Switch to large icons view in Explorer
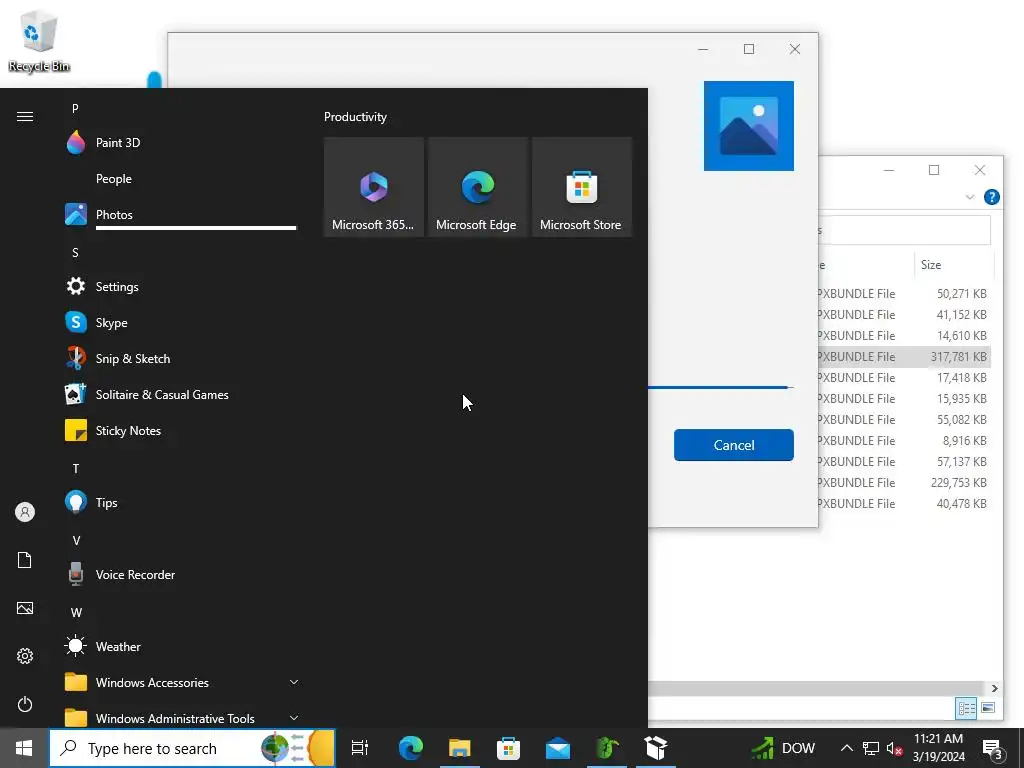Image resolution: width=1024 pixels, height=768 pixels. tap(988, 708)
